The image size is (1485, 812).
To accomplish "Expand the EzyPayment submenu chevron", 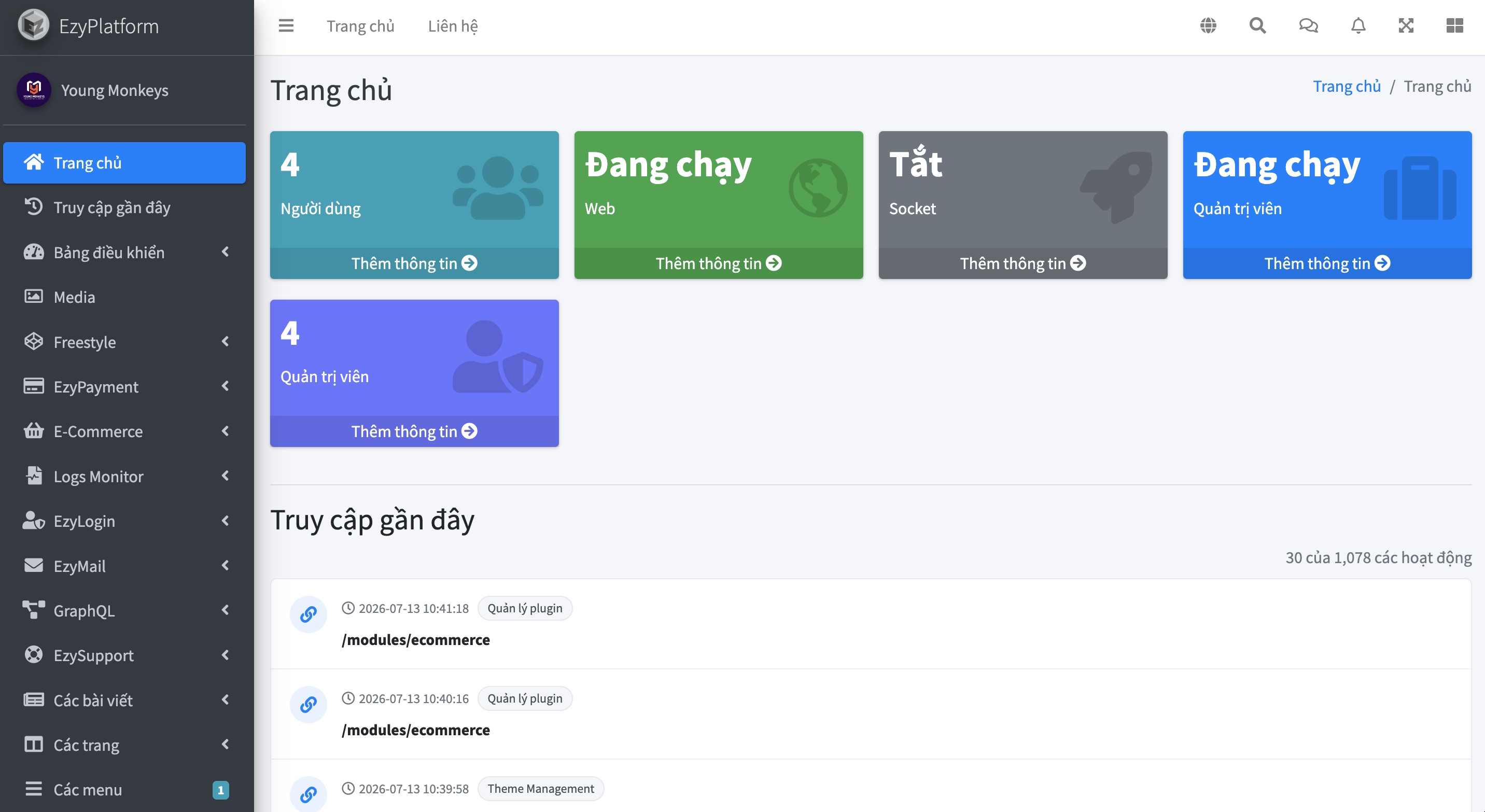I will pos(226,386).
